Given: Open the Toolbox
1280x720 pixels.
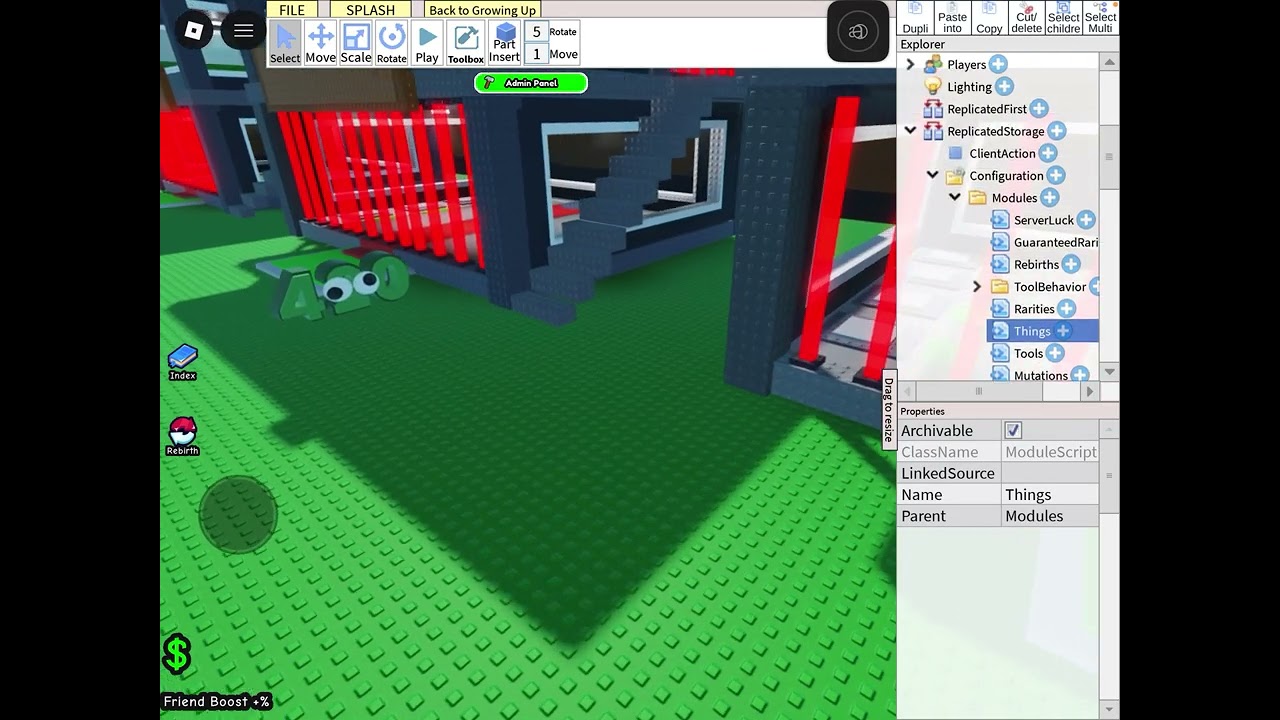Looking at the screenshot, I should click(x=466, y=43).
